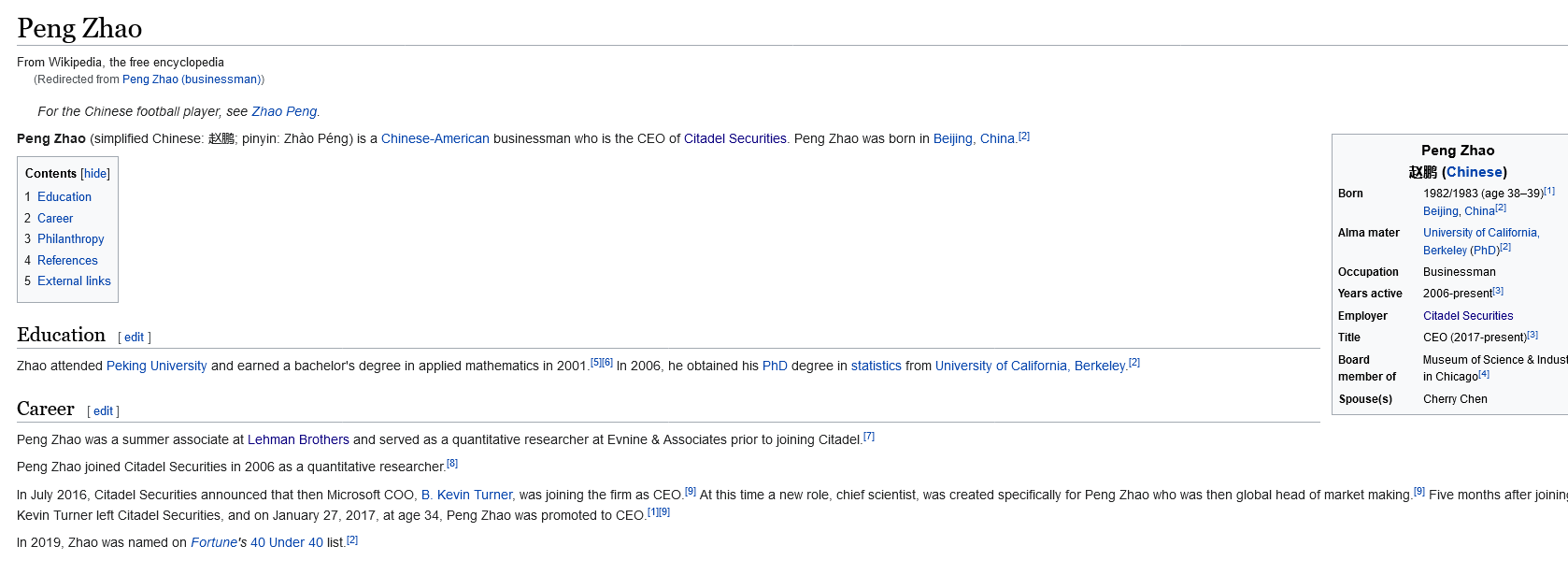Open the 'Peng Zhao (businessman)' redirect link

(x=192, y=79)
